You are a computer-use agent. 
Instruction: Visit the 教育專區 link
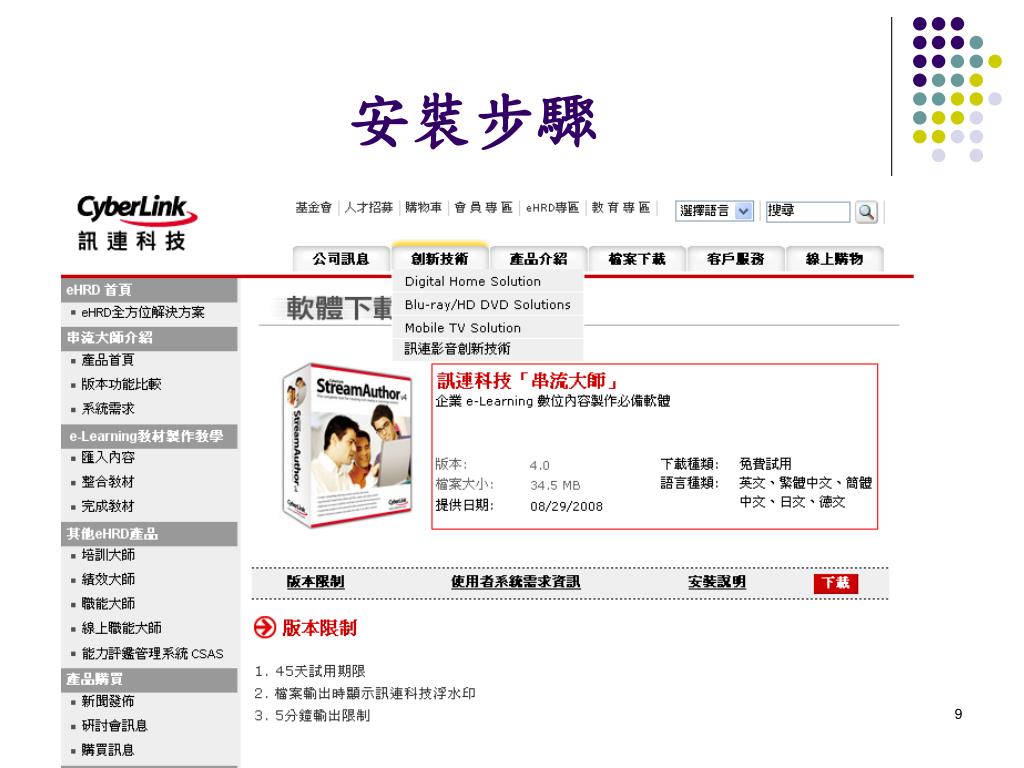[x=620, y=208]
